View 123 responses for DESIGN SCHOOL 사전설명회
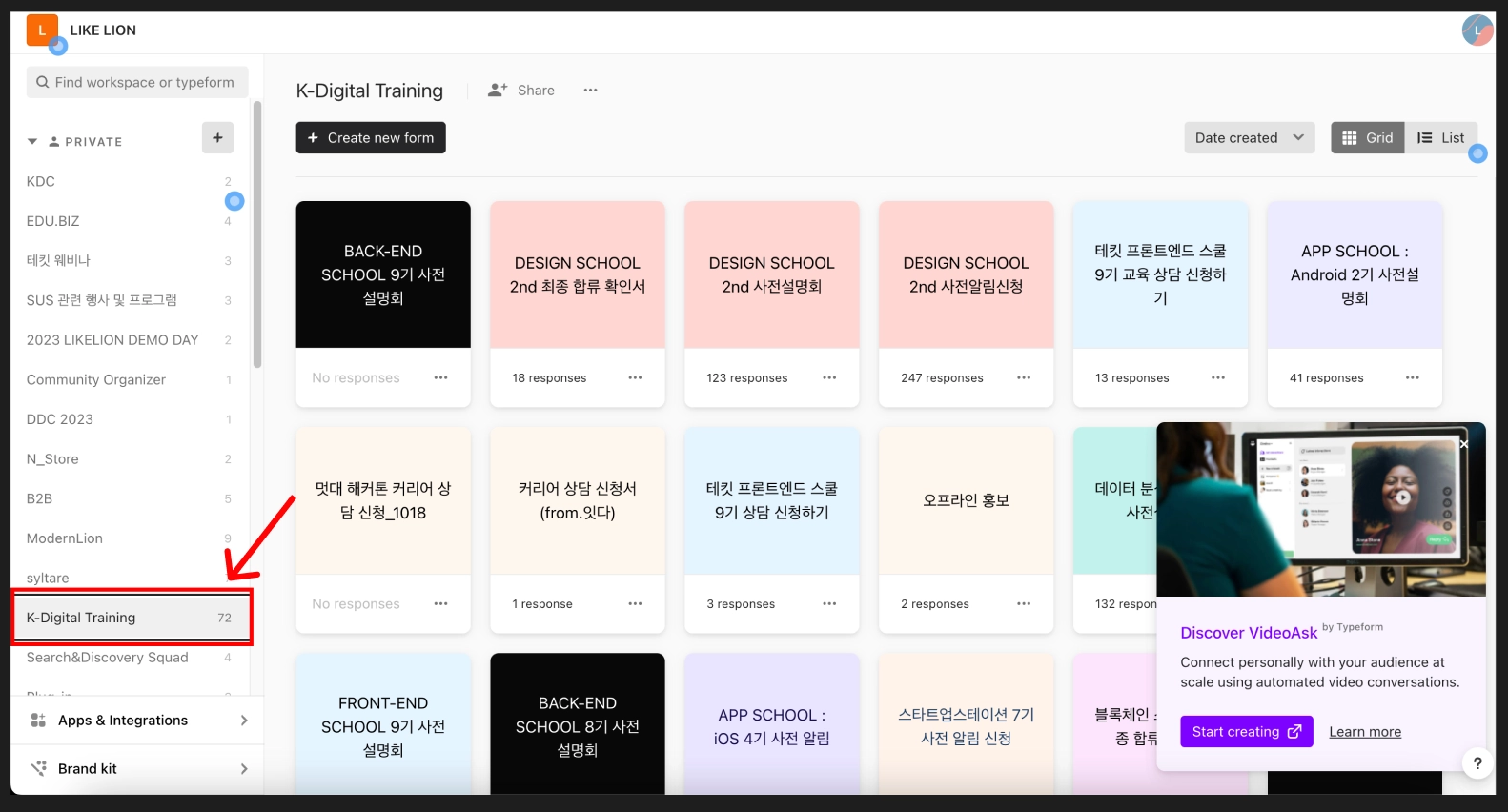Screen dimensions: 1508x812 coord(747,378)
